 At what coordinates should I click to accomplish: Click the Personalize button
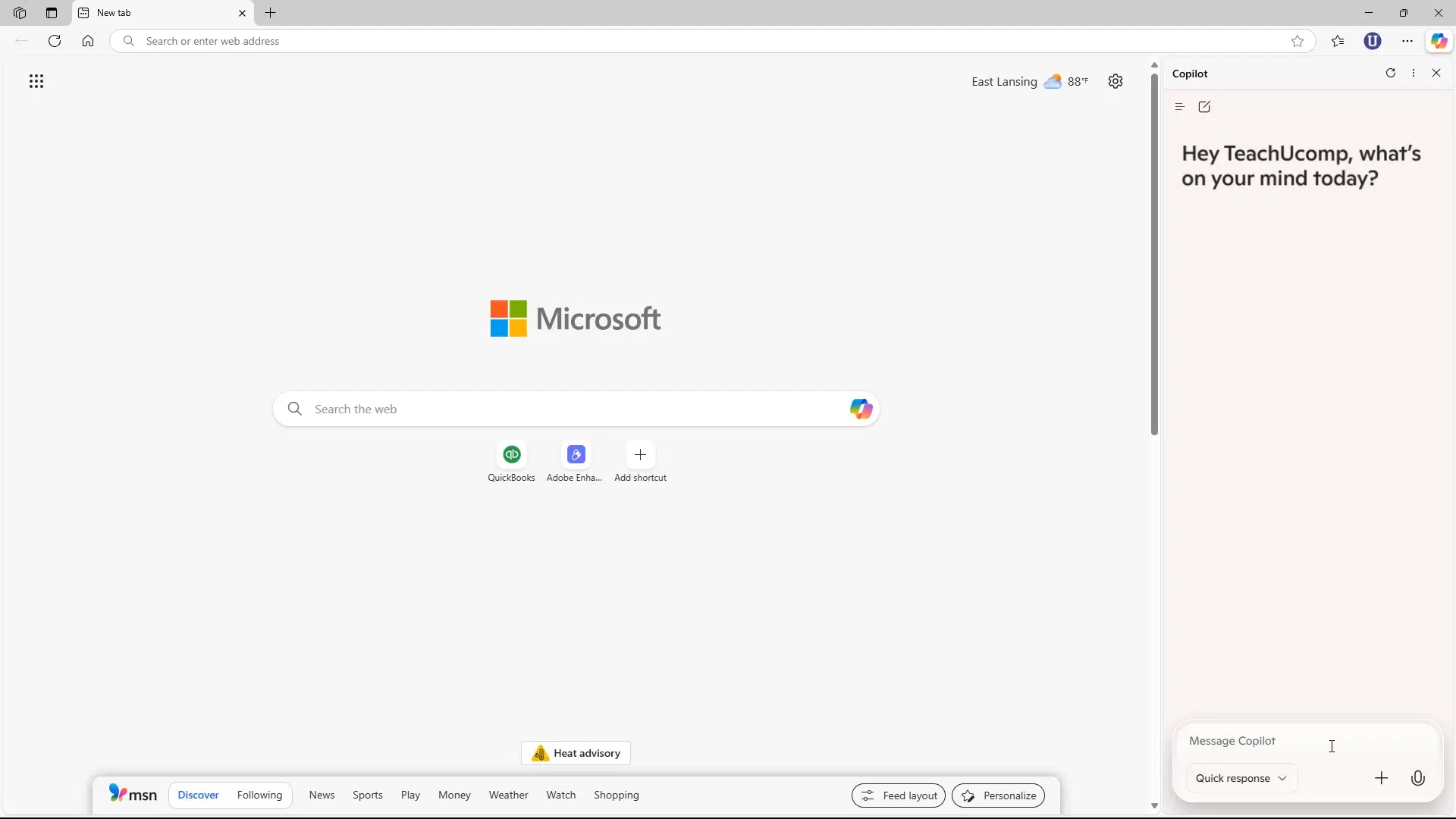[x=998, y=795]
